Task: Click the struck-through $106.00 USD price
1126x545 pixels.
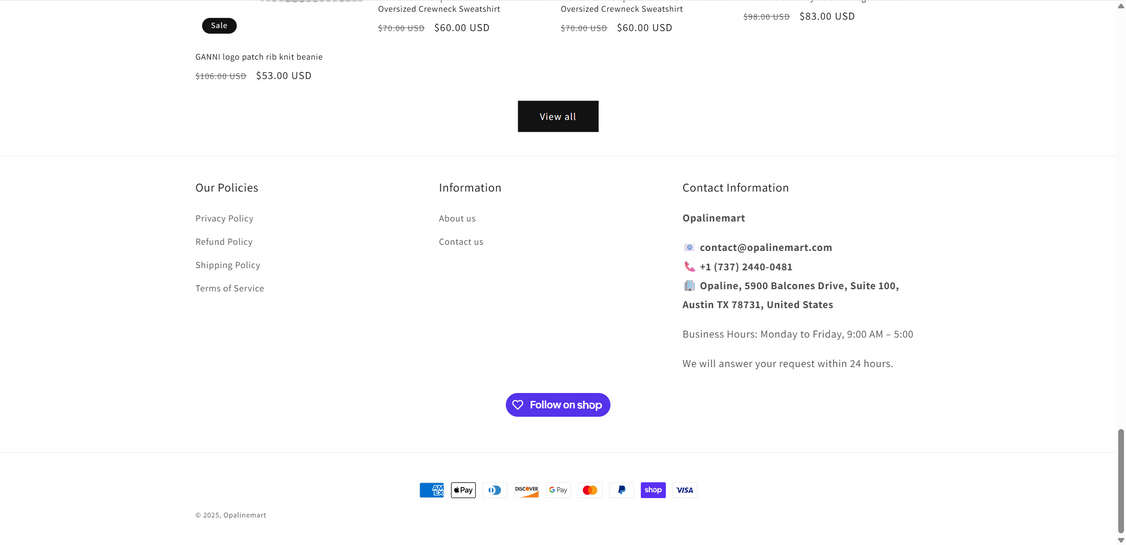Action: [221, 76]
